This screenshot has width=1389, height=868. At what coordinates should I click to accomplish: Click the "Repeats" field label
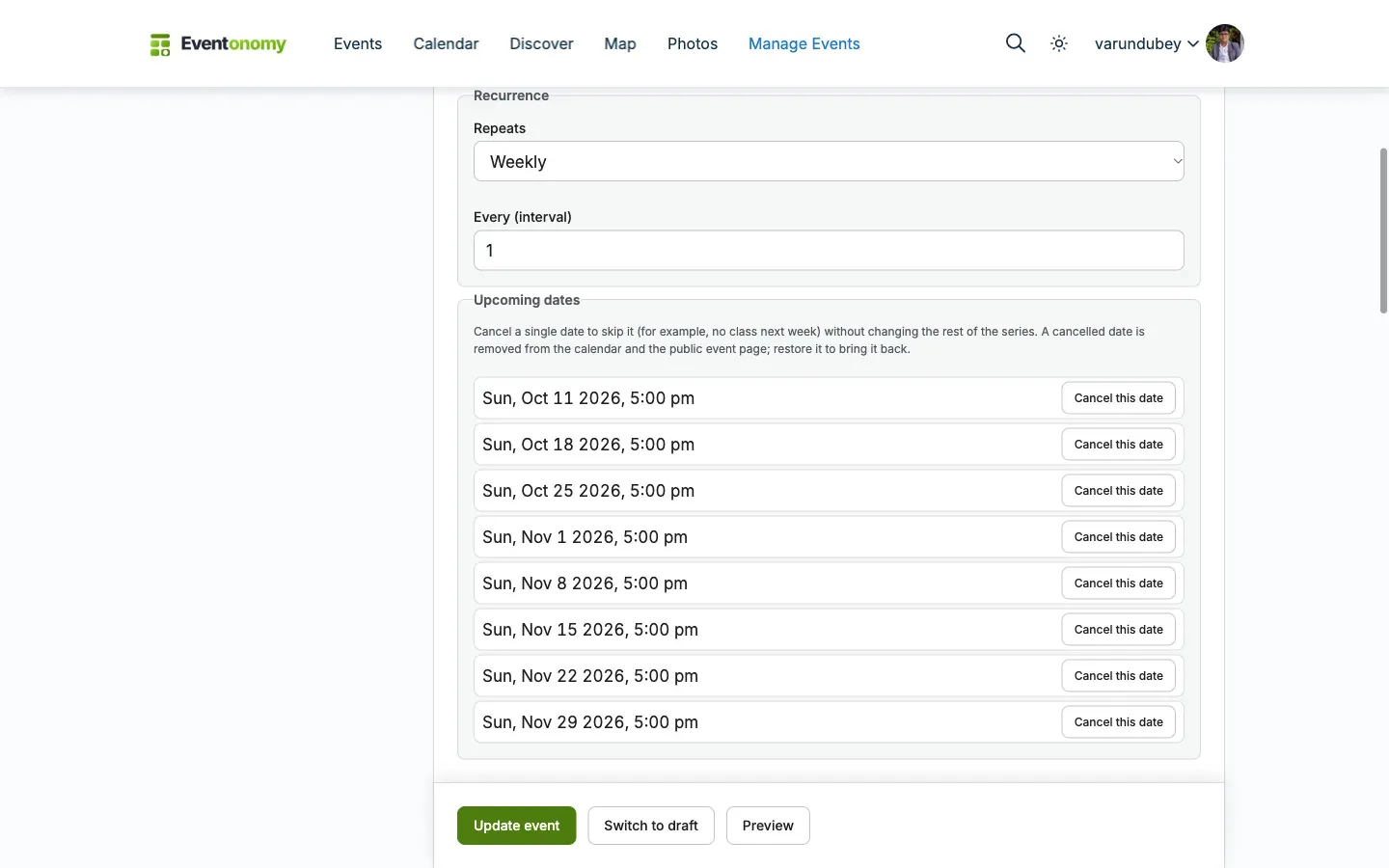coord(500,128)
